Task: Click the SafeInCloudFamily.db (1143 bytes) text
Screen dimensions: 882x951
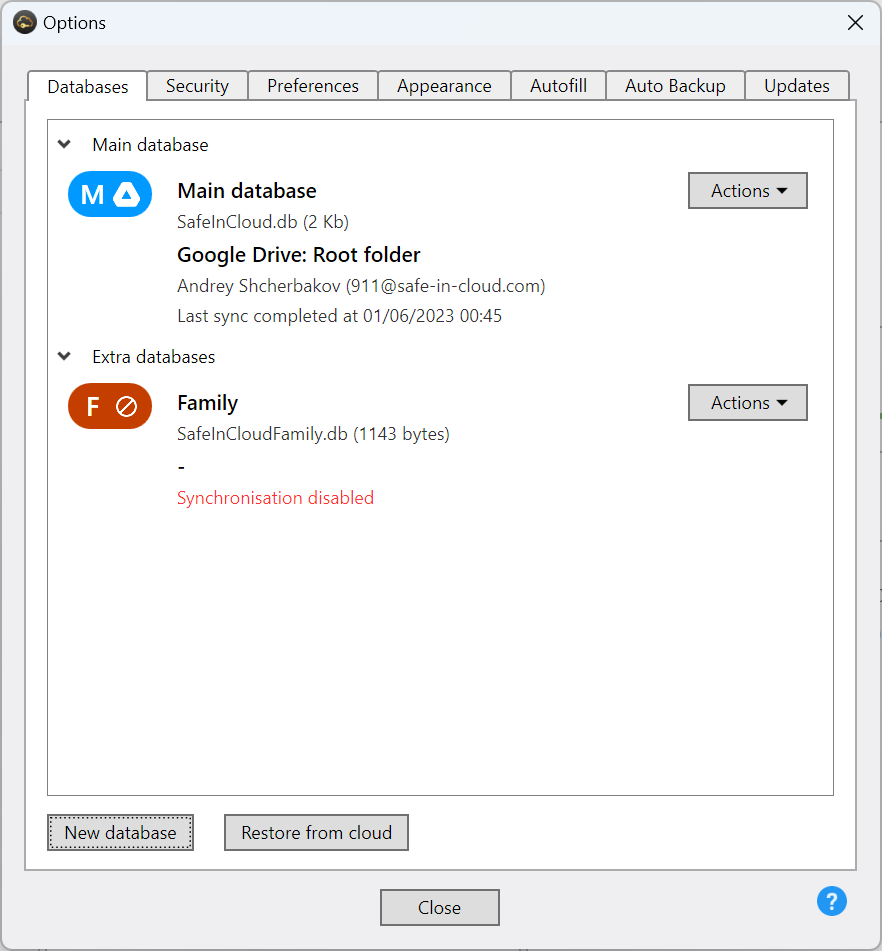Action: click(313, 434)
